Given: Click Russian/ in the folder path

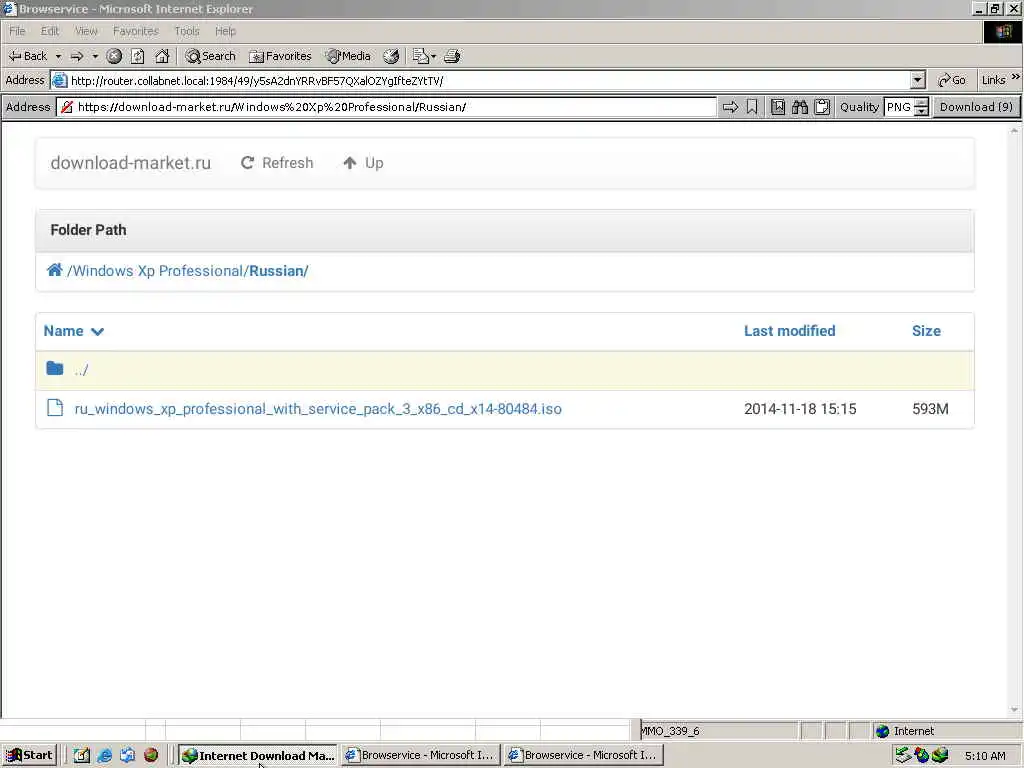Looking at the screenshot, I should click(x=279, y=271).
